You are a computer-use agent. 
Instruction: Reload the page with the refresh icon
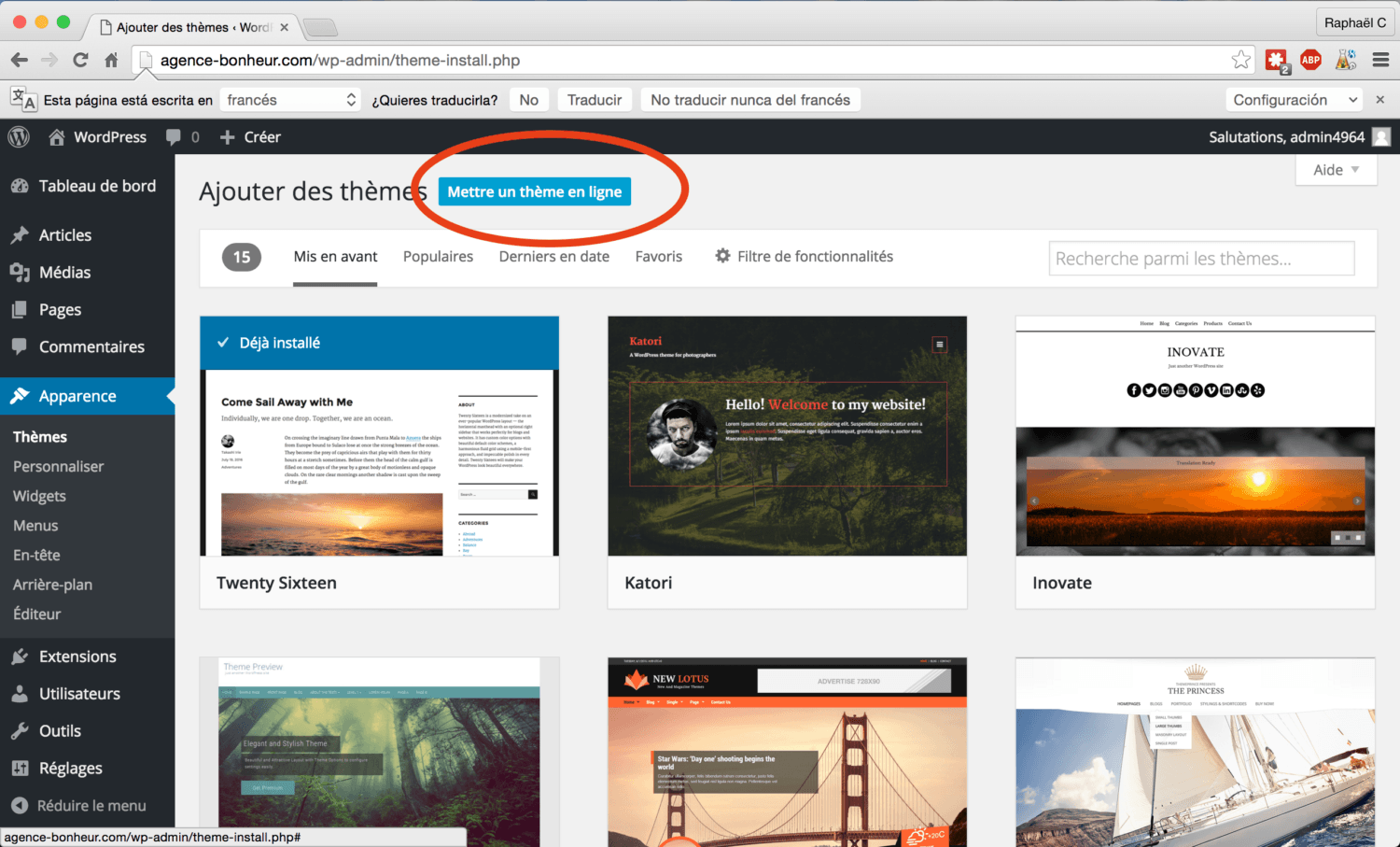tap(80, 60)
